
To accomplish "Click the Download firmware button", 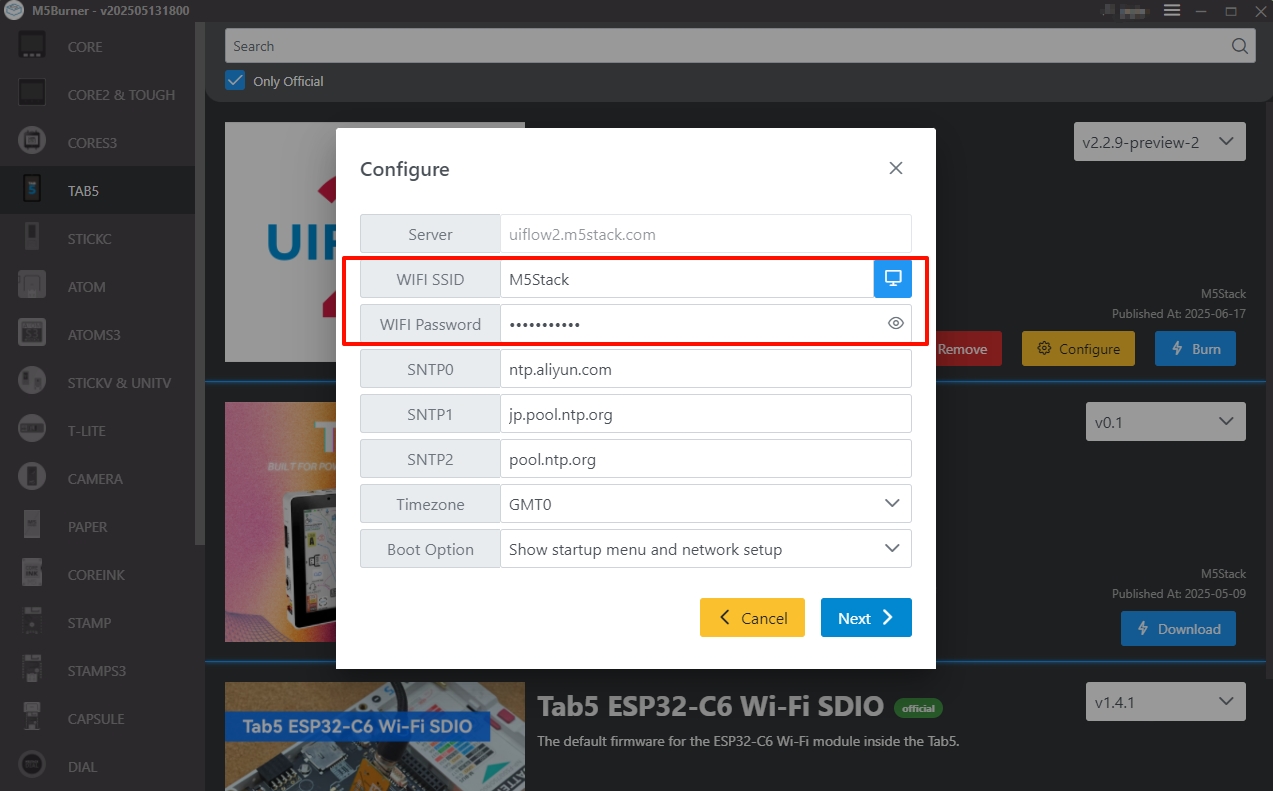I will click(1178, 629).
